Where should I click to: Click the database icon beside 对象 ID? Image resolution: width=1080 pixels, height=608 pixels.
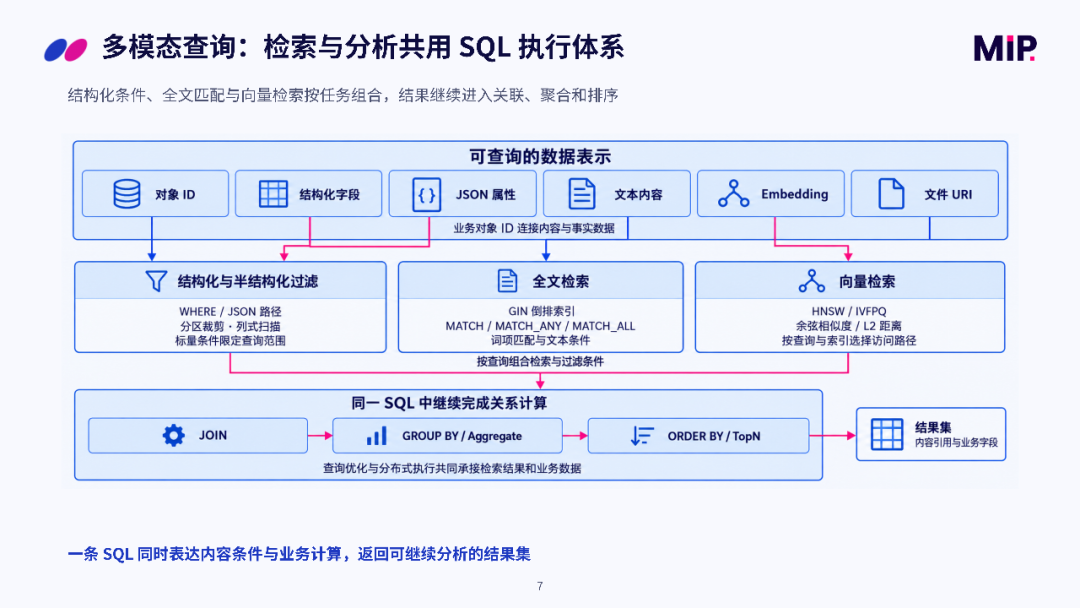127,194
